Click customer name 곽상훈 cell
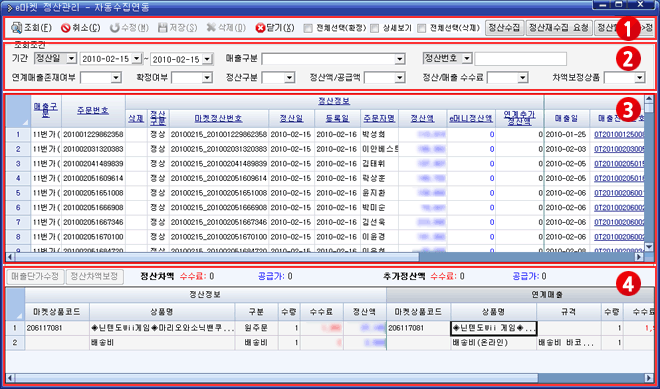Screen dimensions: 660x389 tap(379, 179)
